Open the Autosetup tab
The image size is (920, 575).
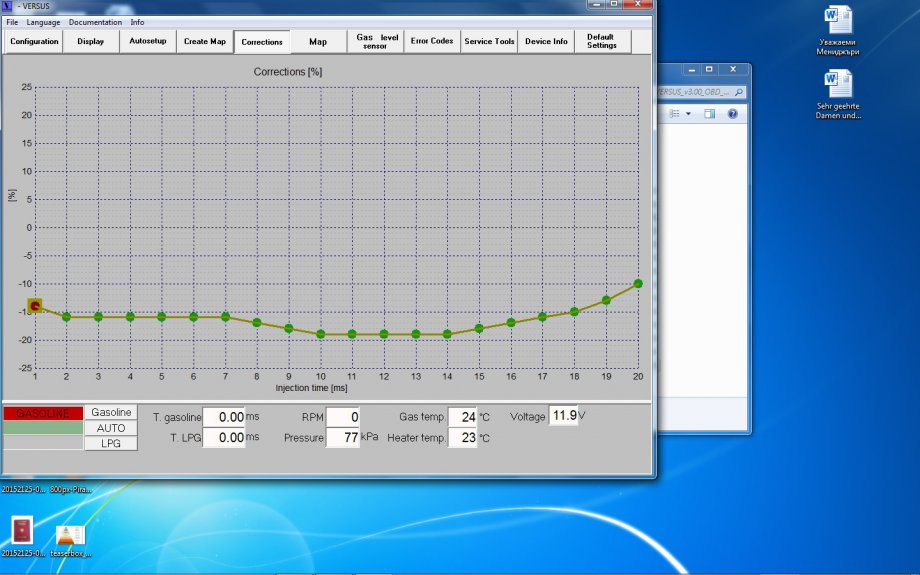[149, 41]
